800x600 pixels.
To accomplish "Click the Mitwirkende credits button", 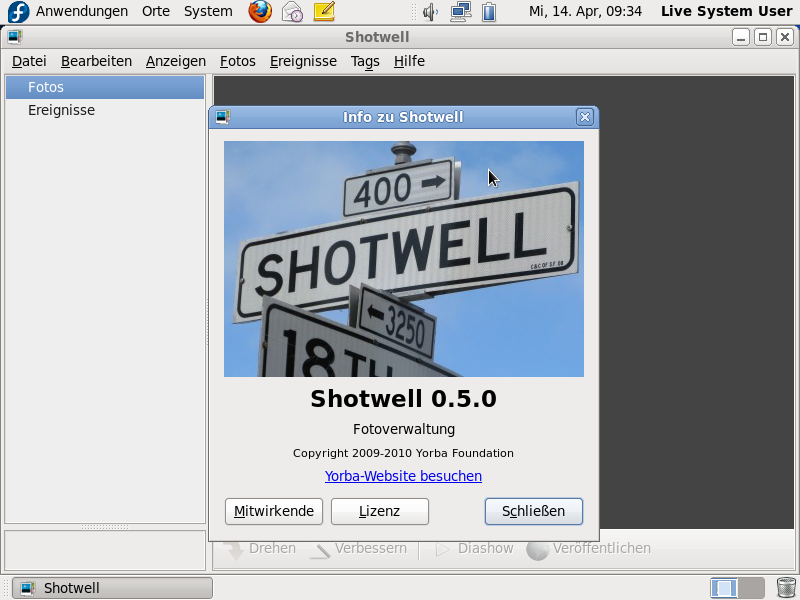I will (x=274, y=511).
